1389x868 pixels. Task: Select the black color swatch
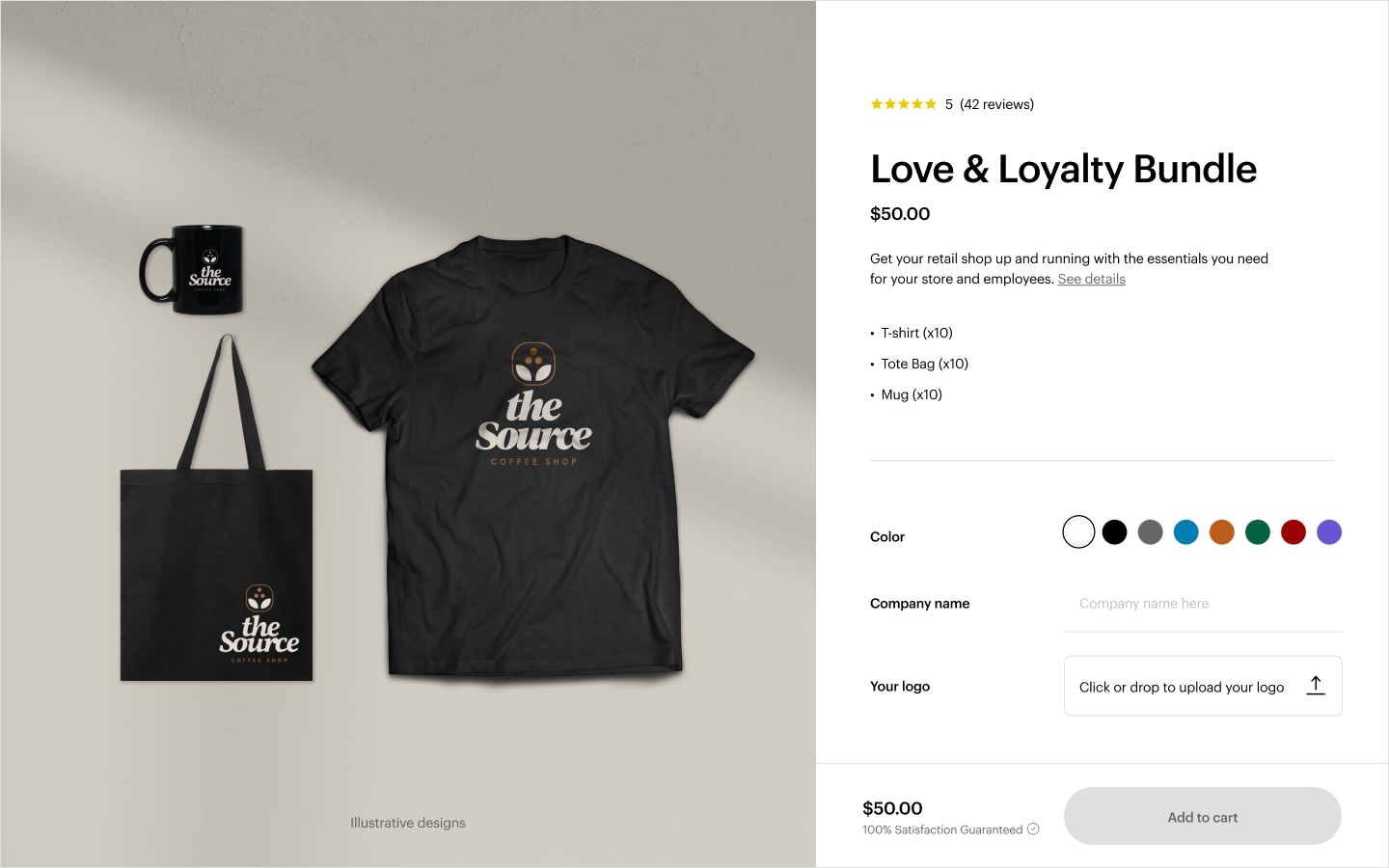tap(1114, 531)
